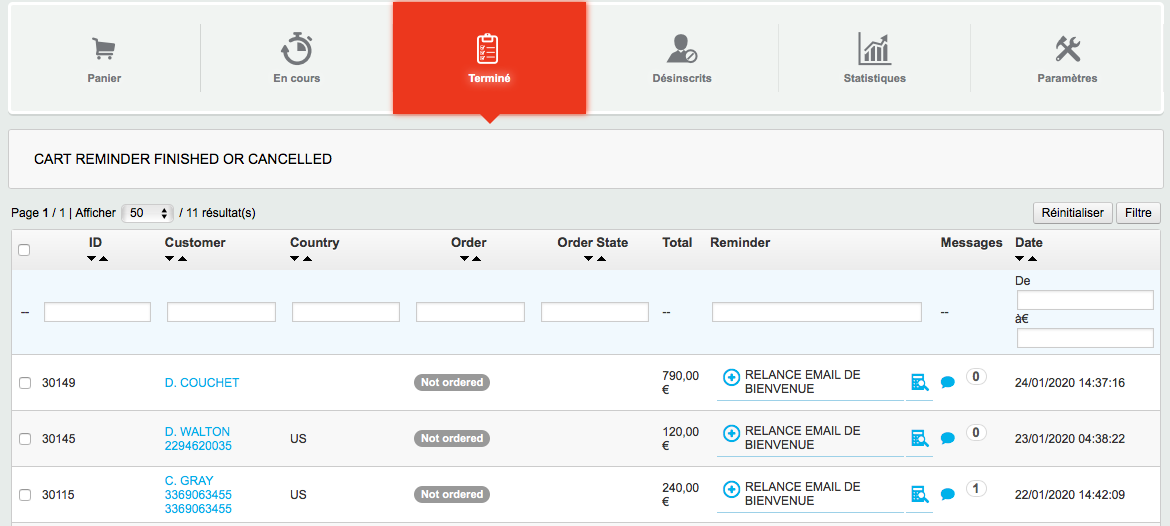1170x526 pixels.
Task: Sort Date column ascending arrow
Action: [x=1032, y=259]
